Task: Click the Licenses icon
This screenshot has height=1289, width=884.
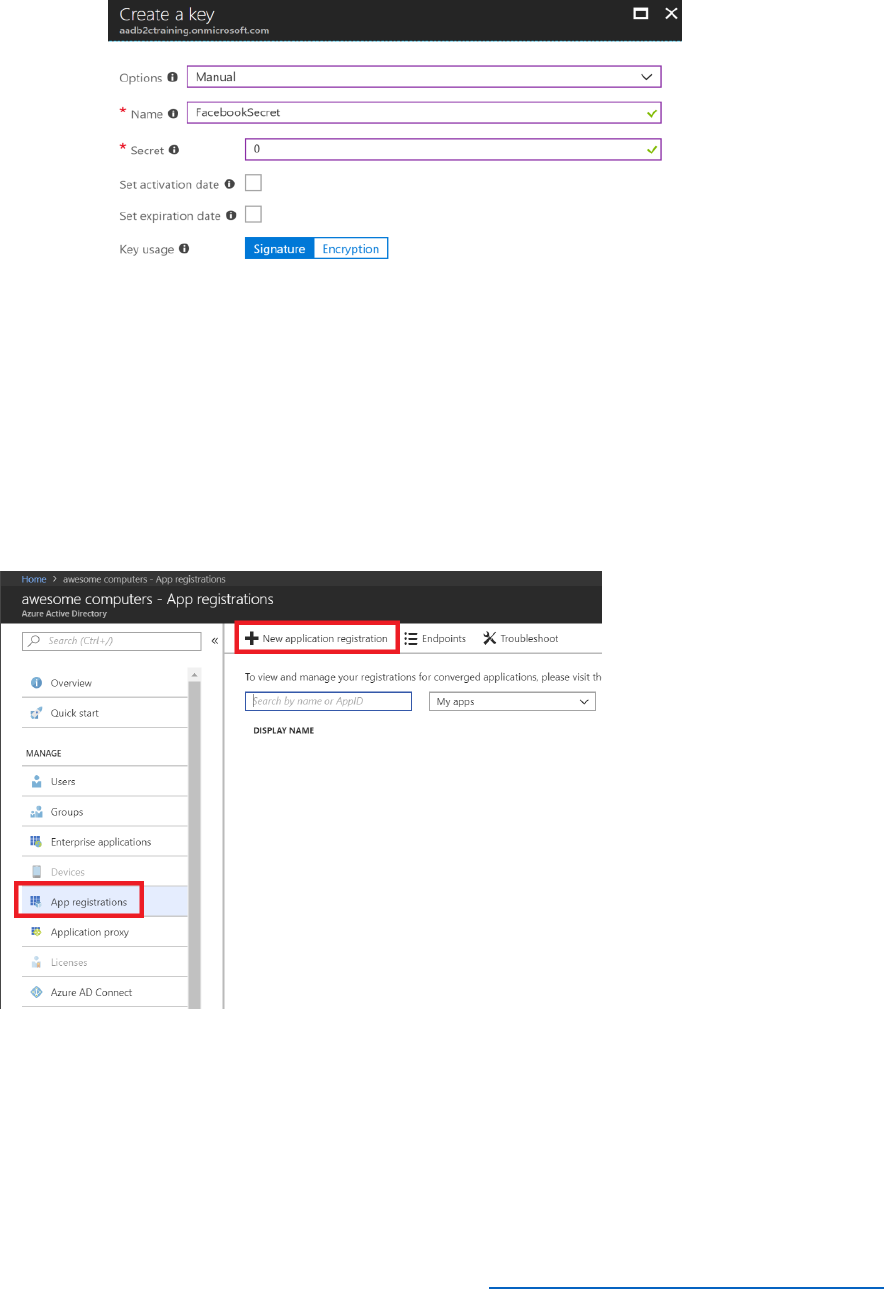Action: point(37,962)
